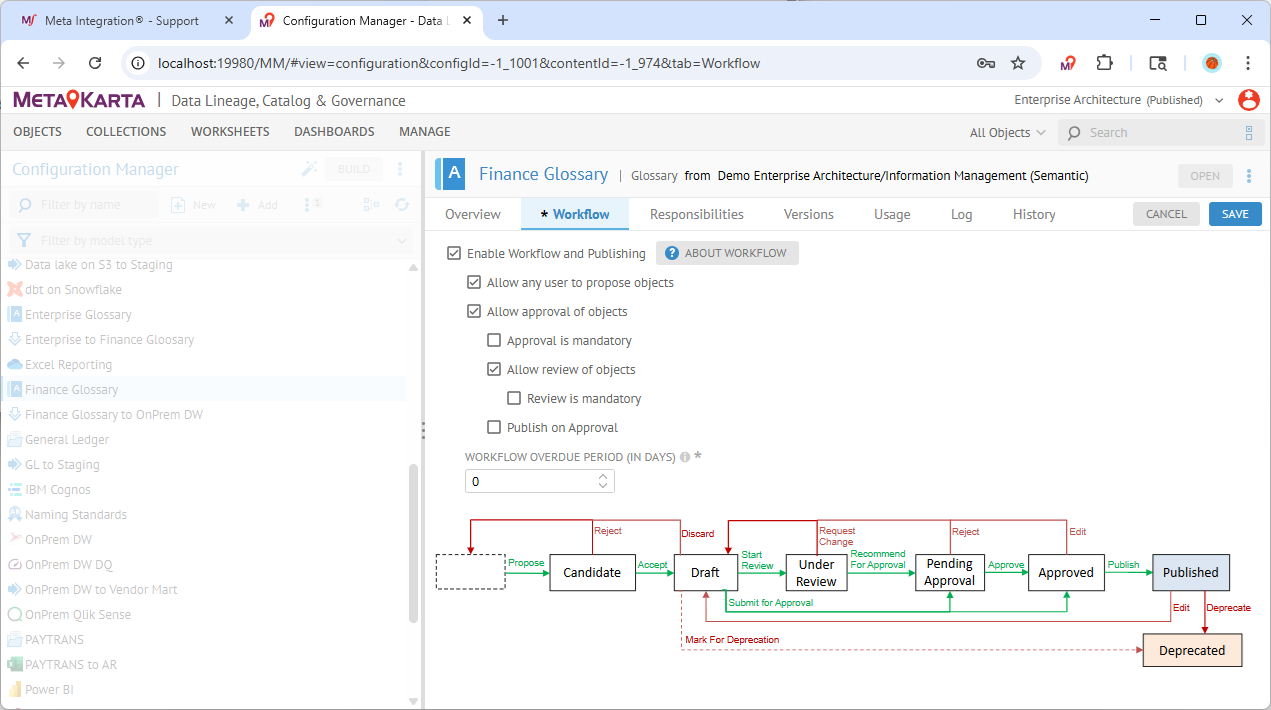
Task: Expand the All Objects search scope dropdown
Action: pos(1007,133)
